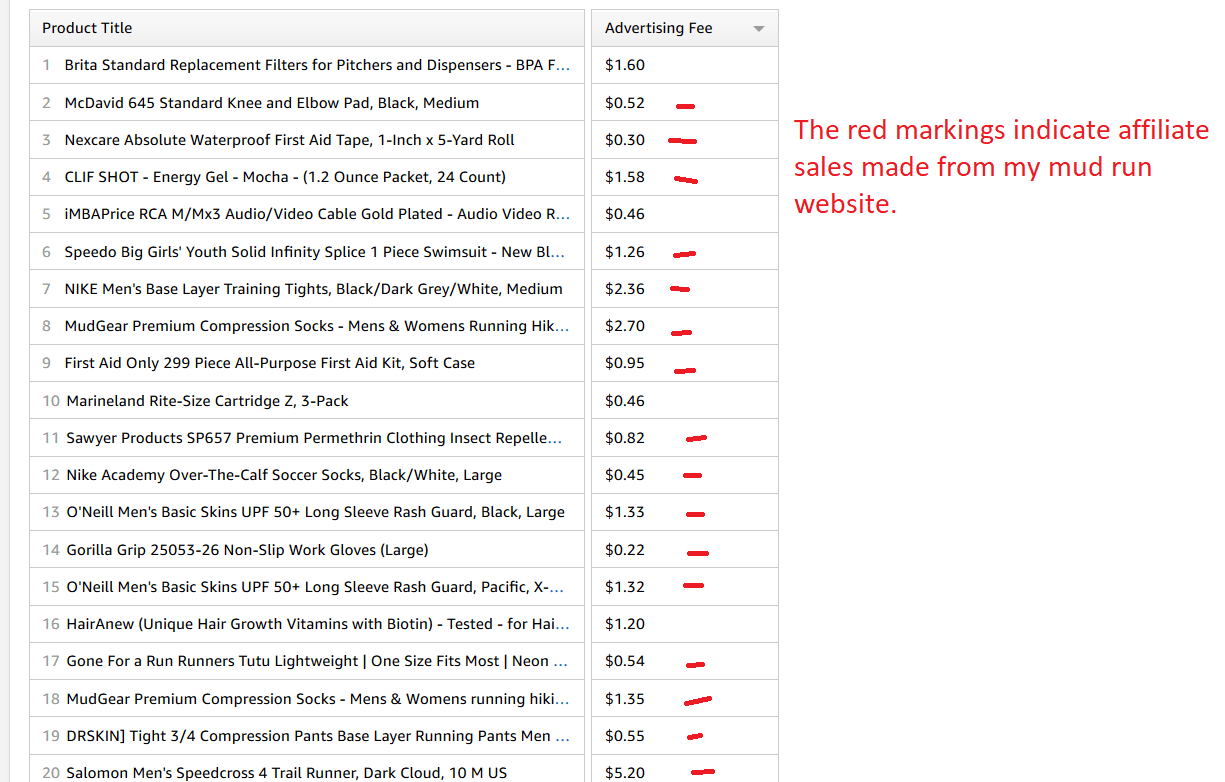Select the $1.20 fee for HairAnew vitamins
1225x782 pixels.
coord(625,624)
